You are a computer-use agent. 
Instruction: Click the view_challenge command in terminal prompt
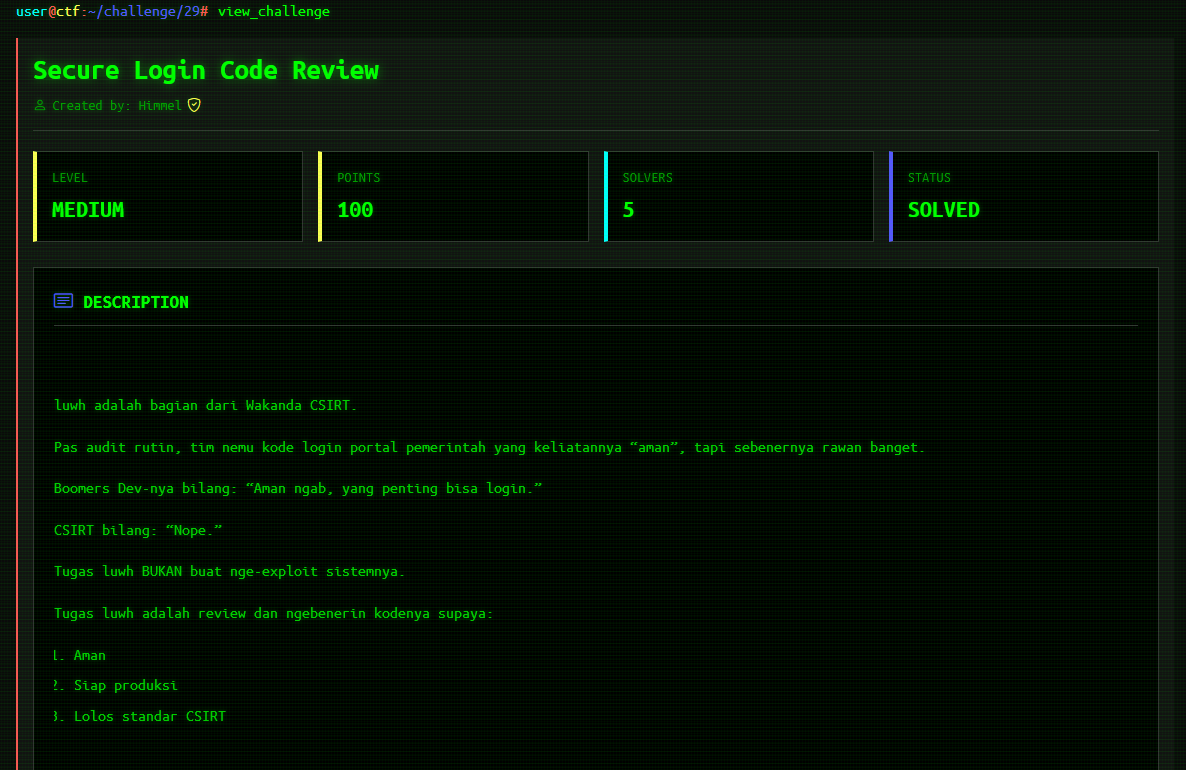[x=274, y=11]
